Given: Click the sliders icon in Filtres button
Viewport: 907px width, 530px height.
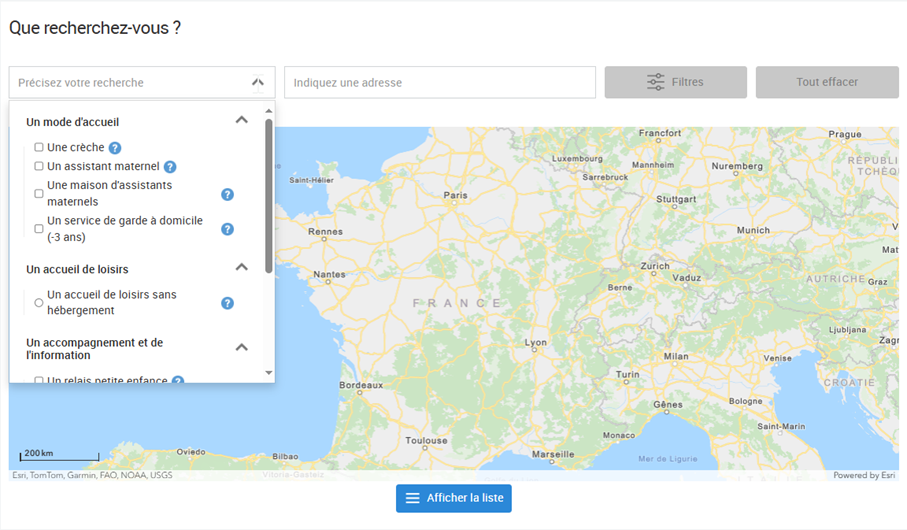Looking at the screenshot, I should tap(656, 82).
